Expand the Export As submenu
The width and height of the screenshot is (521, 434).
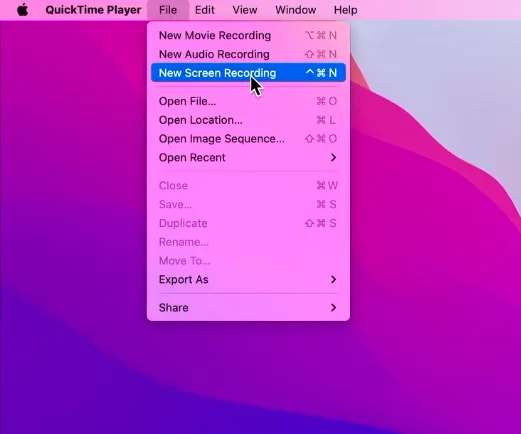tap(248, 279)
